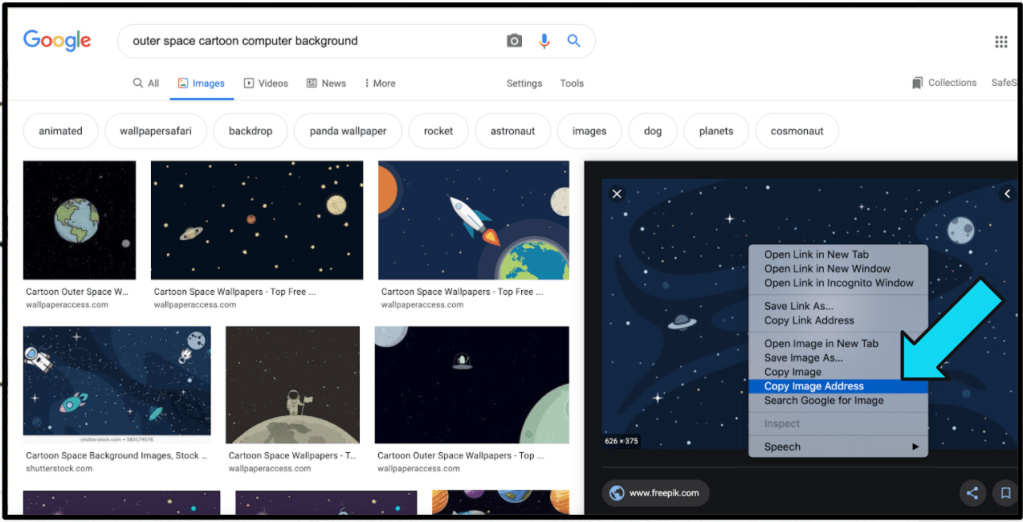Choose Save Image As from context menu
The height and width of the screenshot is (522, 1023).
click(803, 358)
